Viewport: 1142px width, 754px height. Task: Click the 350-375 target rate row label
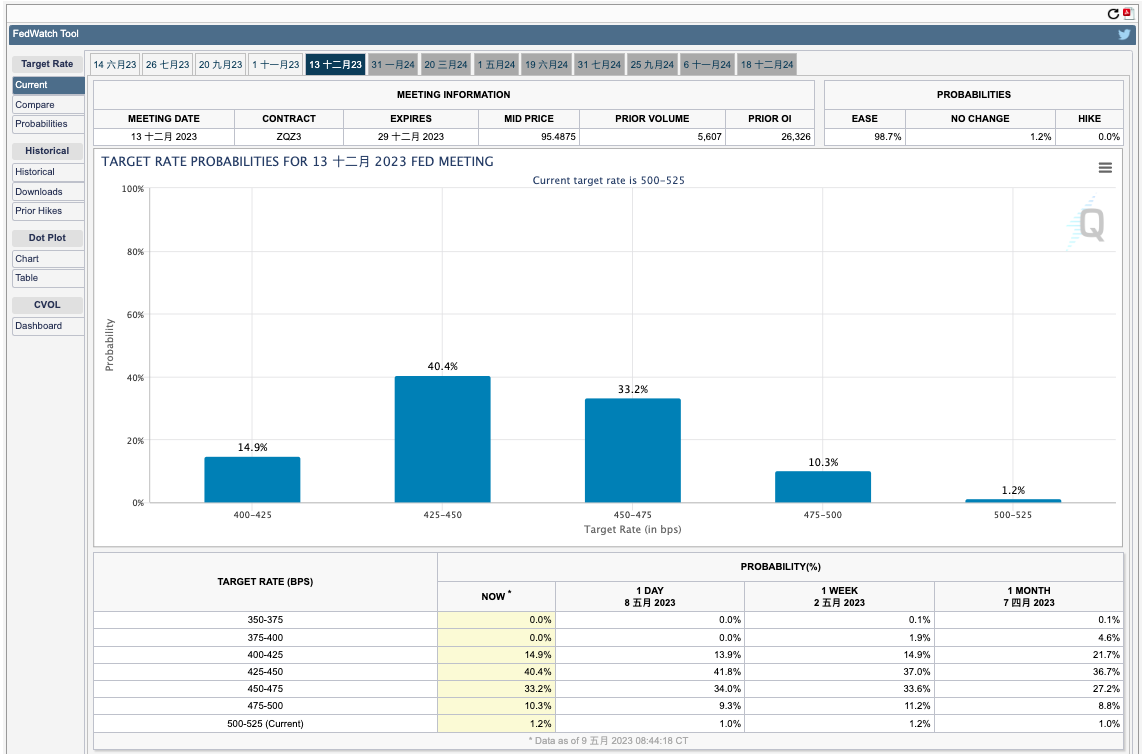click(265, 620)
